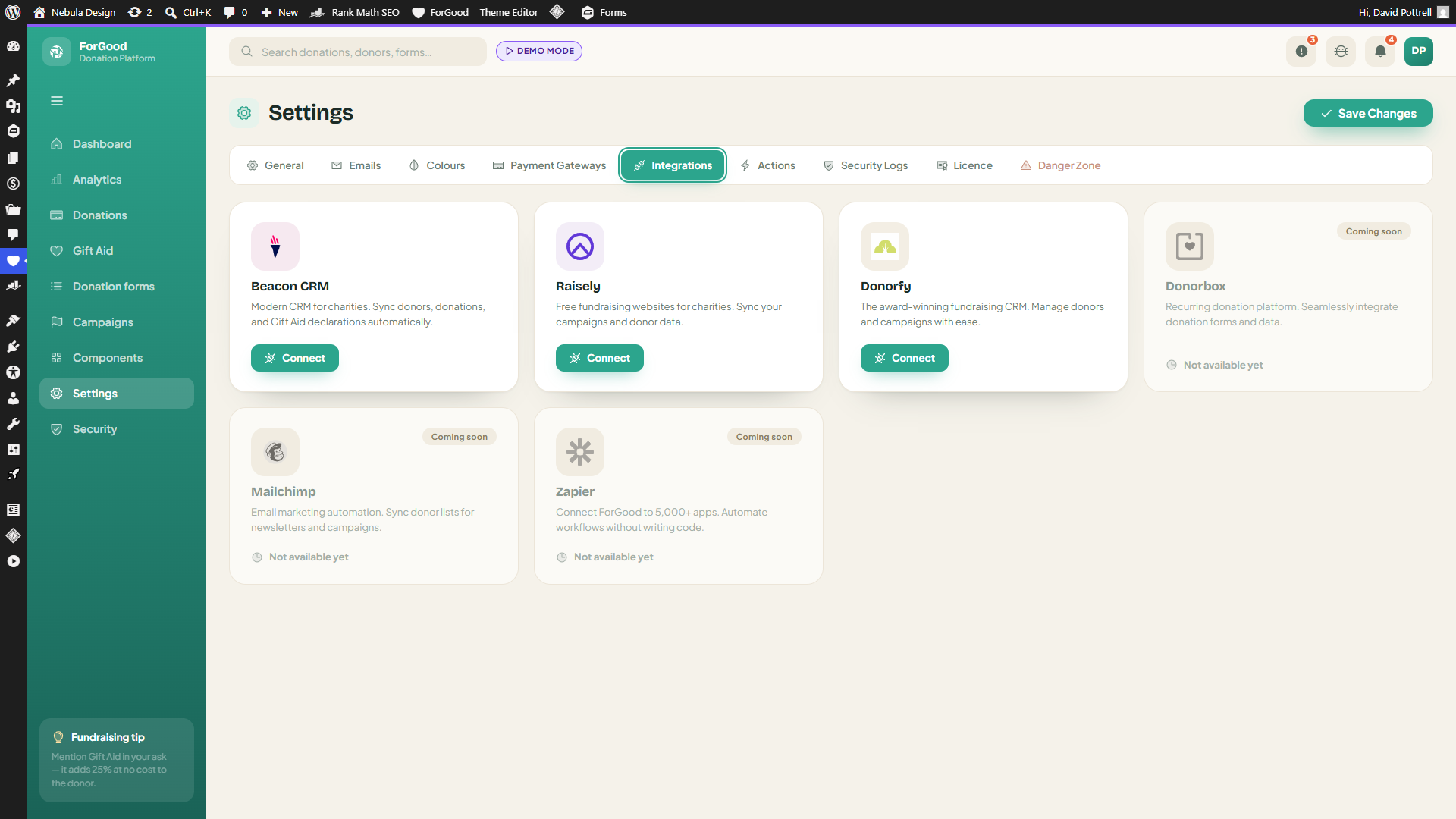Image resolution: width=1456 pixels, height=819 pixels.
Task: Open WP Media icon in left rail
Action: tap(13, 106)
